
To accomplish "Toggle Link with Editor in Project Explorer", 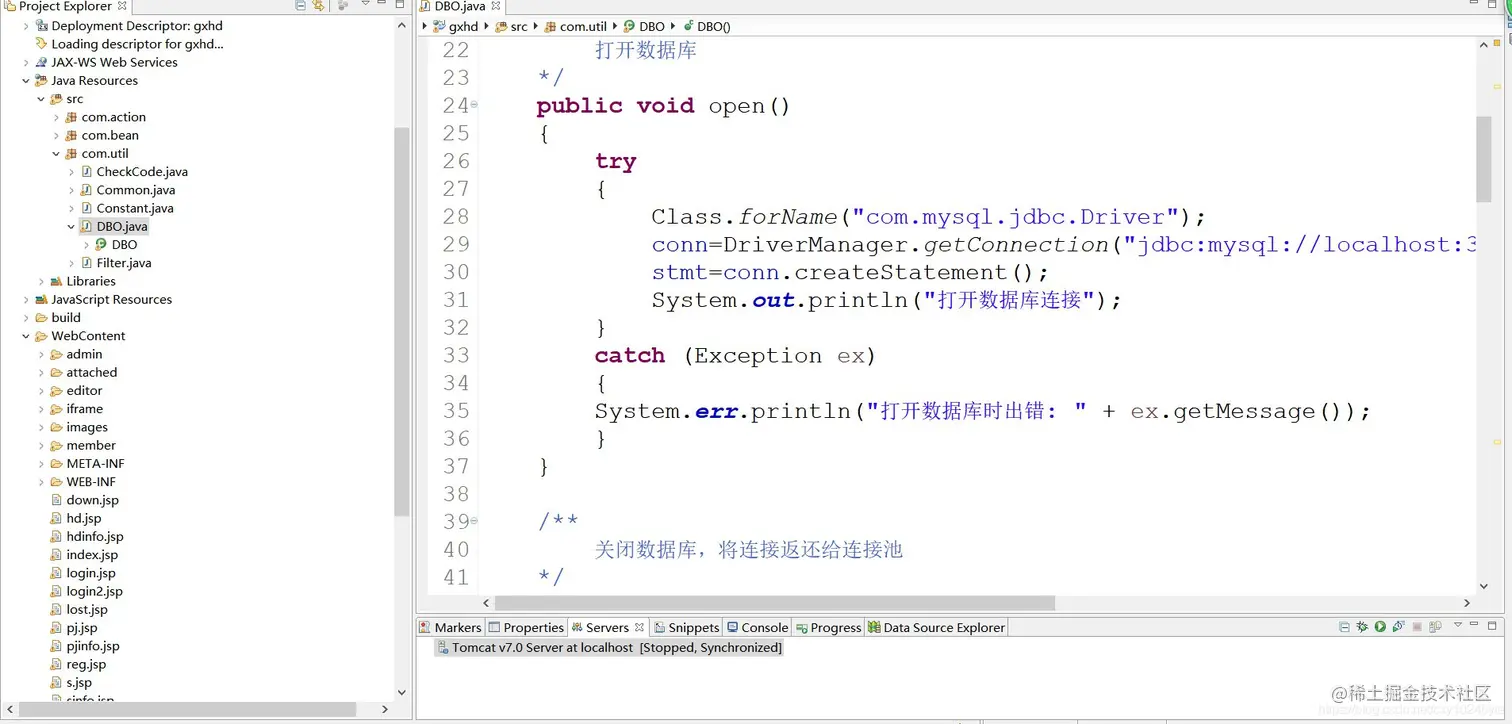I will (x=319, y=6).
